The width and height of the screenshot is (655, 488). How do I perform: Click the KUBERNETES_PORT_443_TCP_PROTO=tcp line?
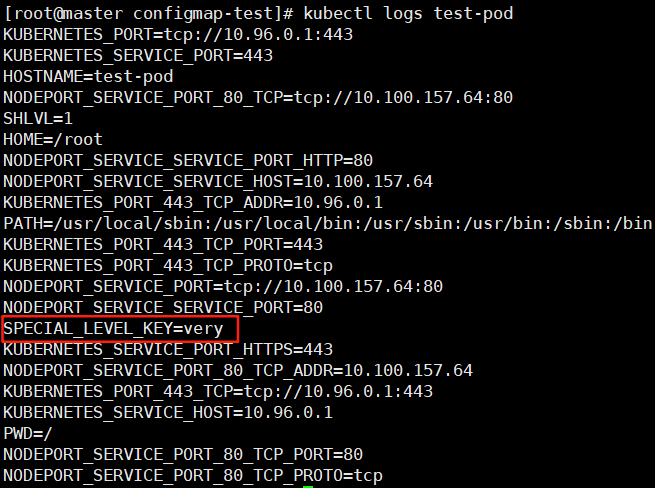pyautogui.click(x=168, y=265)
